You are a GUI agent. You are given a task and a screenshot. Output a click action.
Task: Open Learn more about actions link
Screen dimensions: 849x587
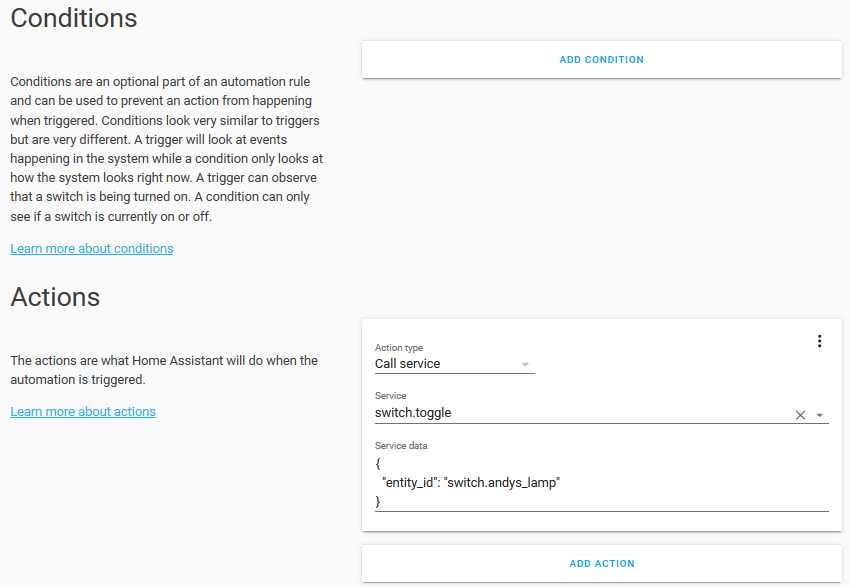tap(83, 411)
